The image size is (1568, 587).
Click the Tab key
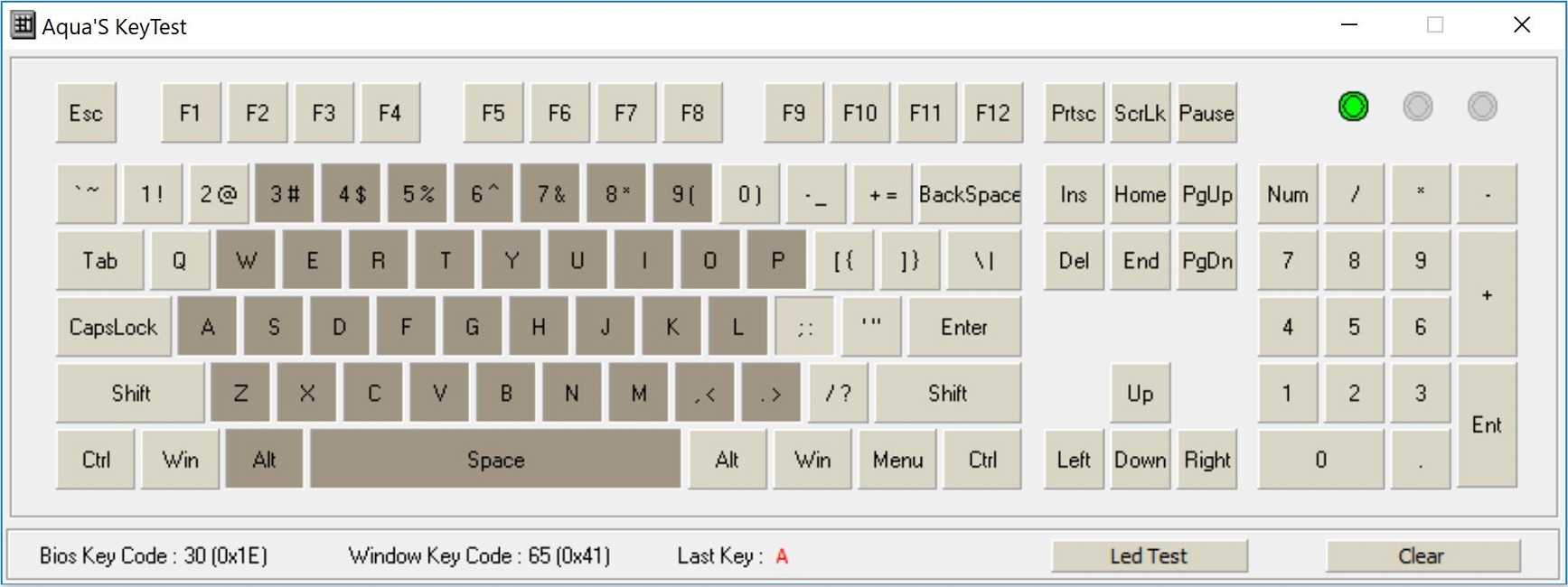click(99, 261)
